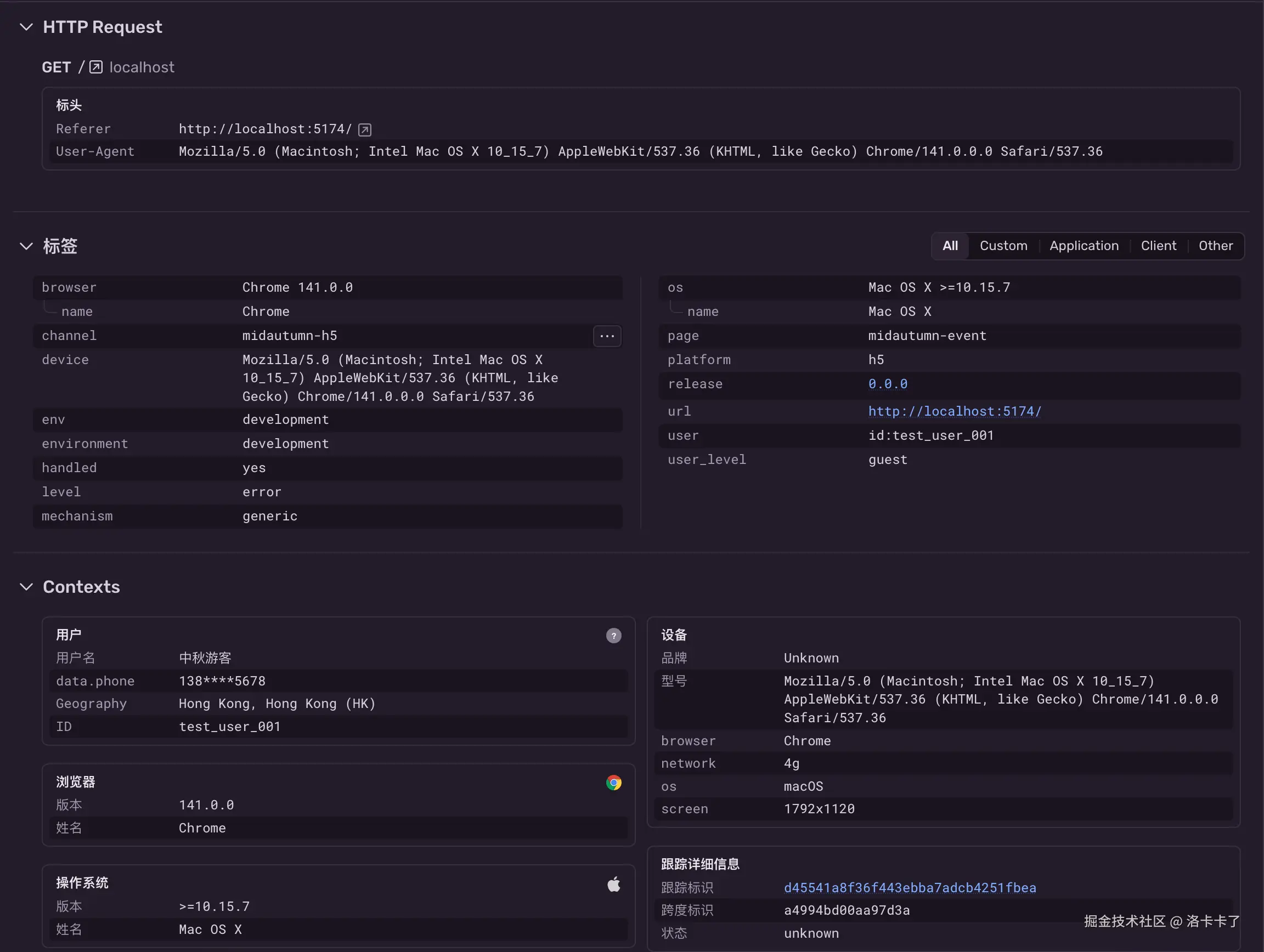Click the localhost host text in request
The image size is (1264, 952).
click(142, 67)
